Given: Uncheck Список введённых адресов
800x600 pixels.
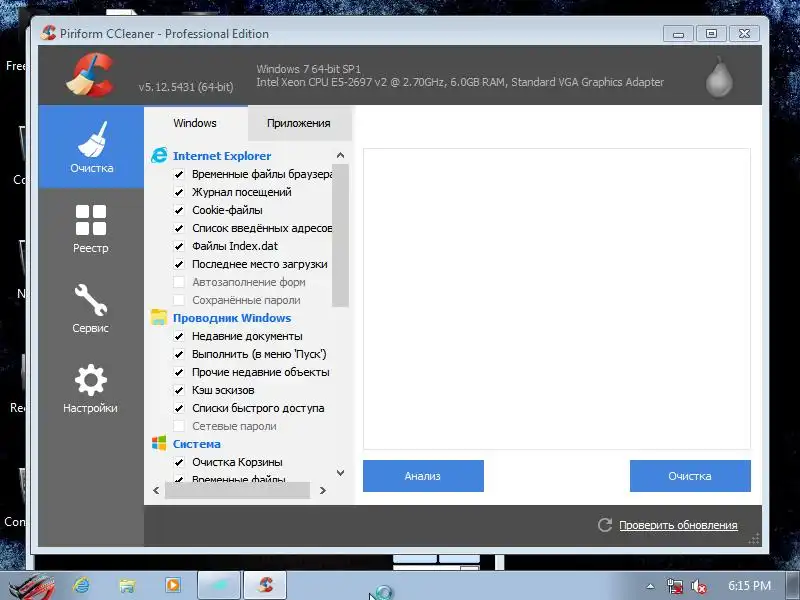Looking at the screenshot, I should point(179,228).
